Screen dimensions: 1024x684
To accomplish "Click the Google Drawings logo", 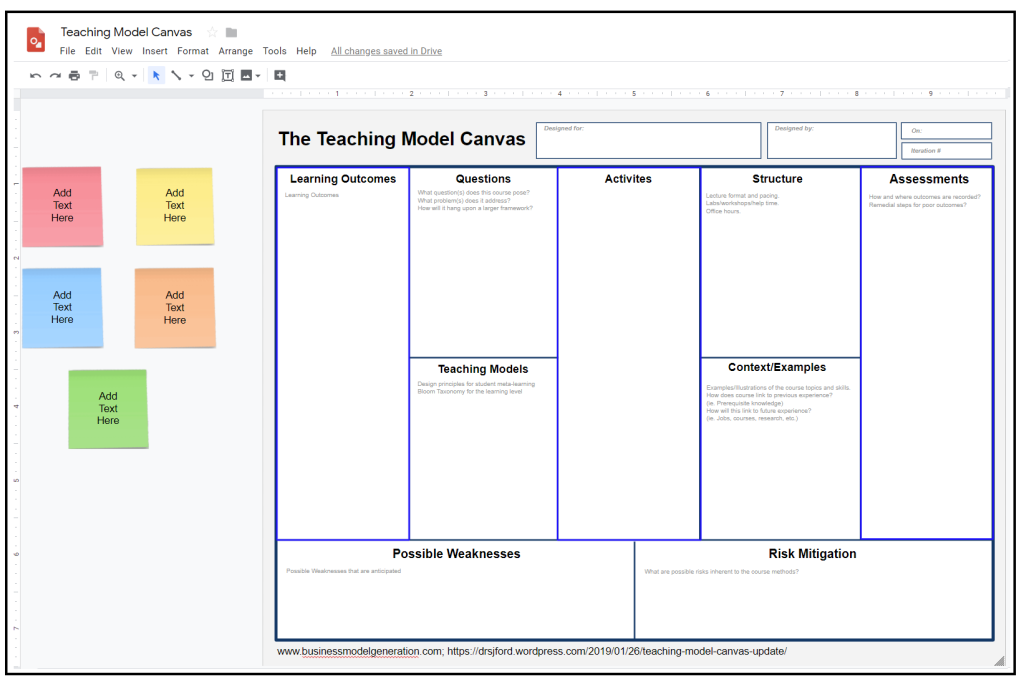I will click(x=37, y=40).
